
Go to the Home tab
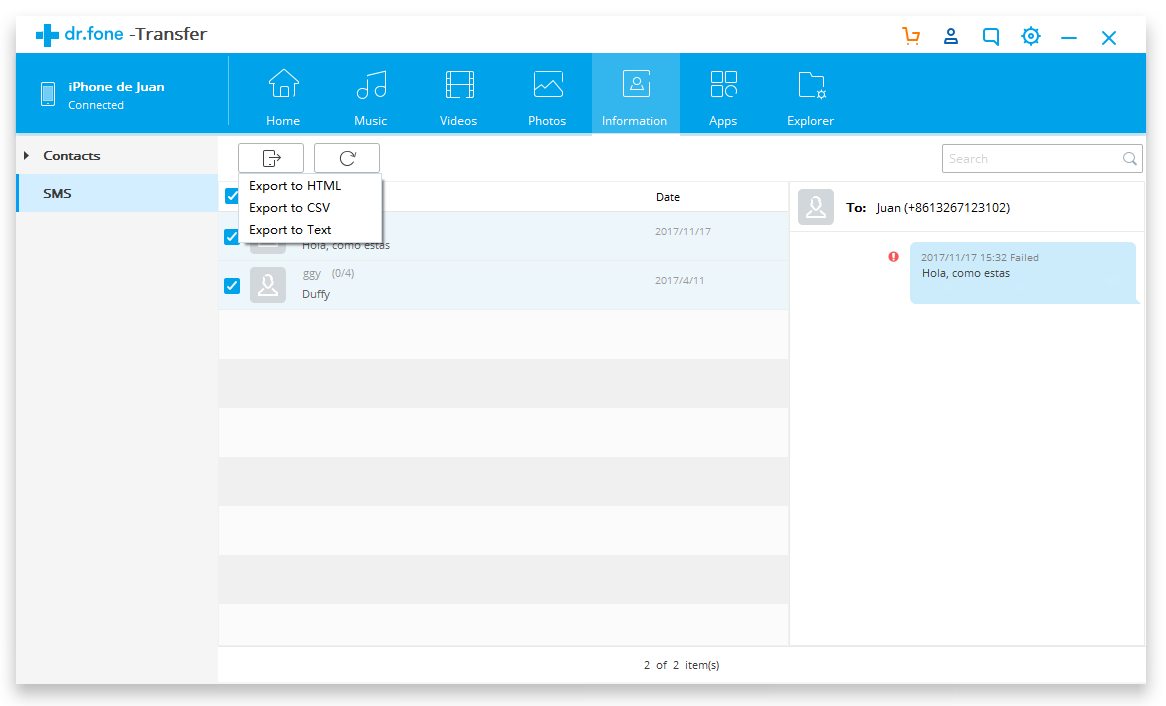(283, 97)
